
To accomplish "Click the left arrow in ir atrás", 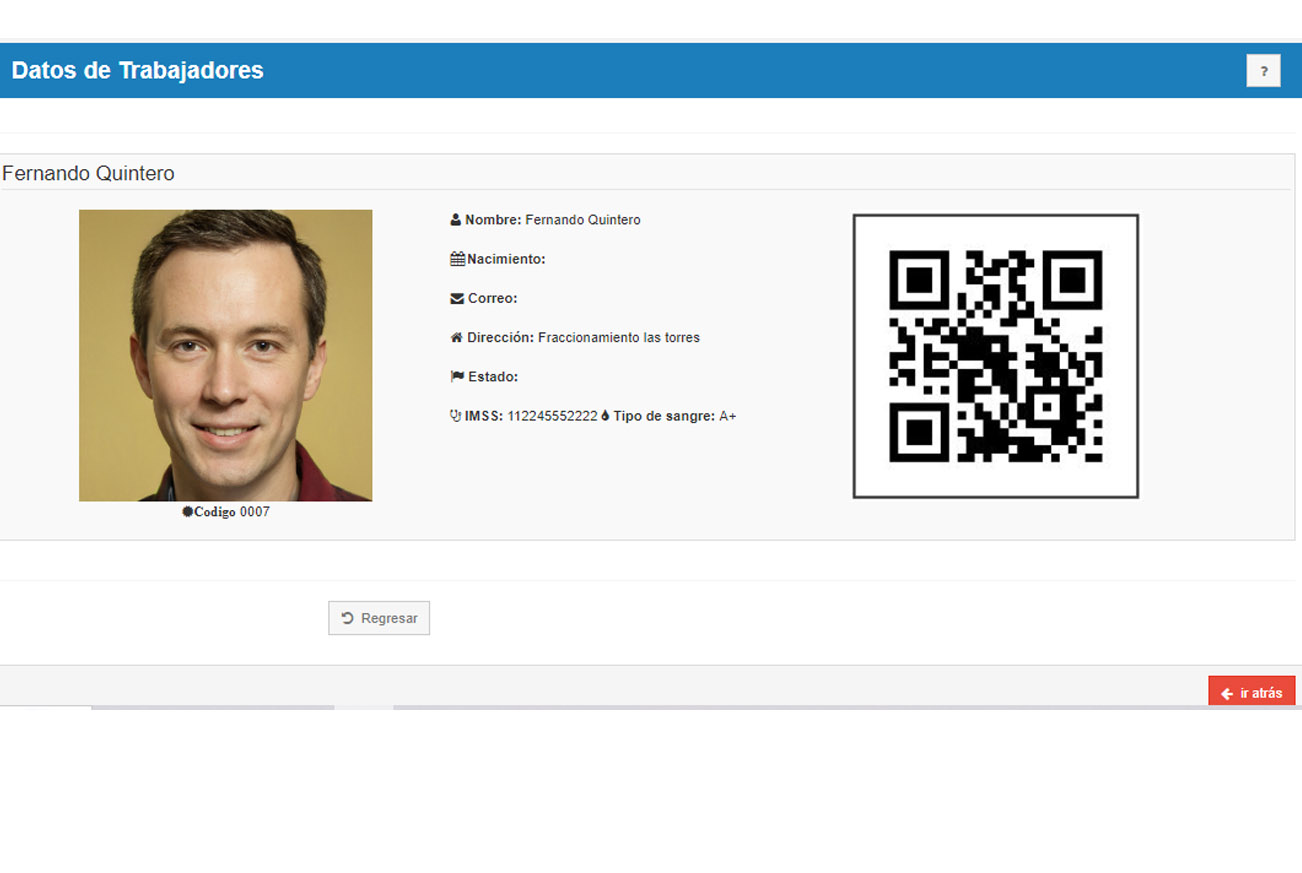I will coord(1227,694).
